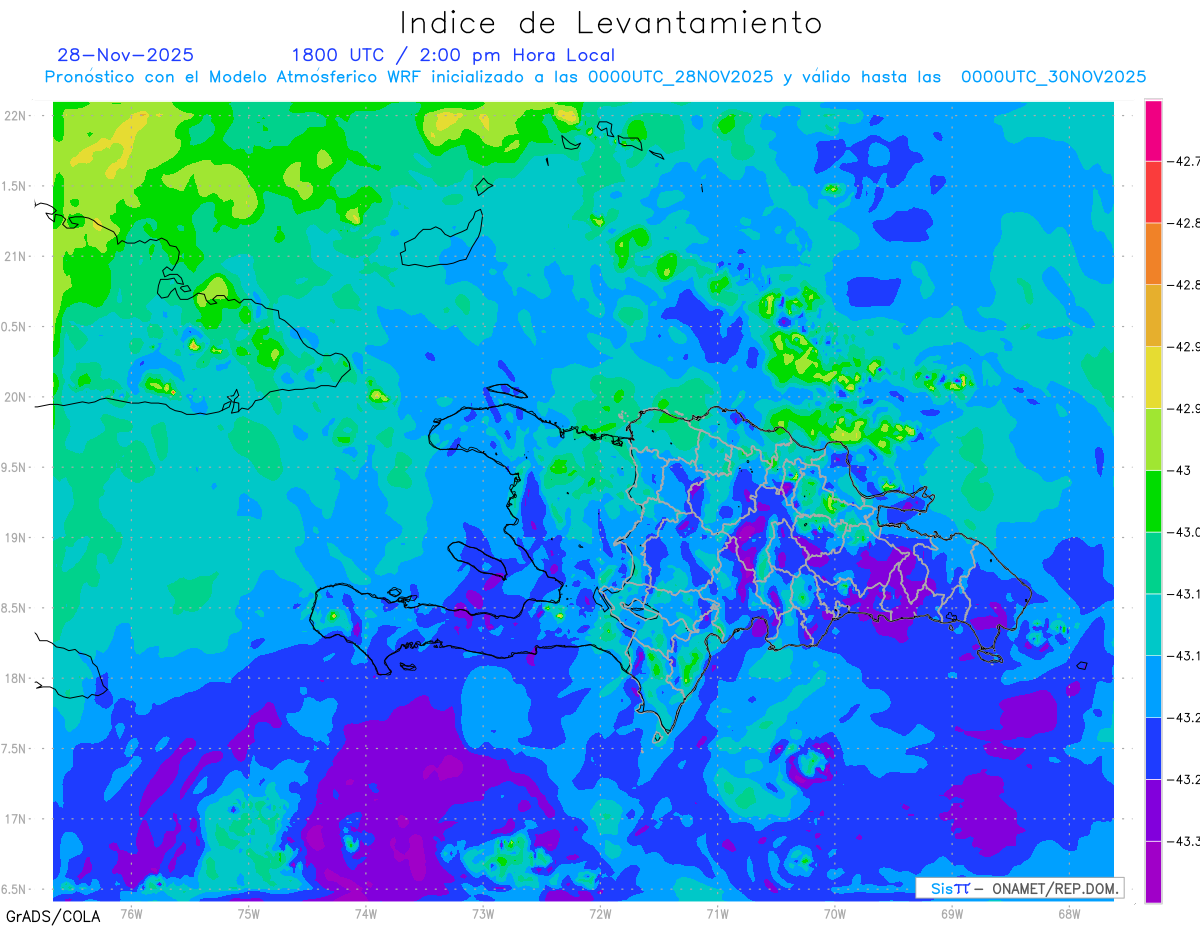Click the 76W longitude label

click(131, 912)
